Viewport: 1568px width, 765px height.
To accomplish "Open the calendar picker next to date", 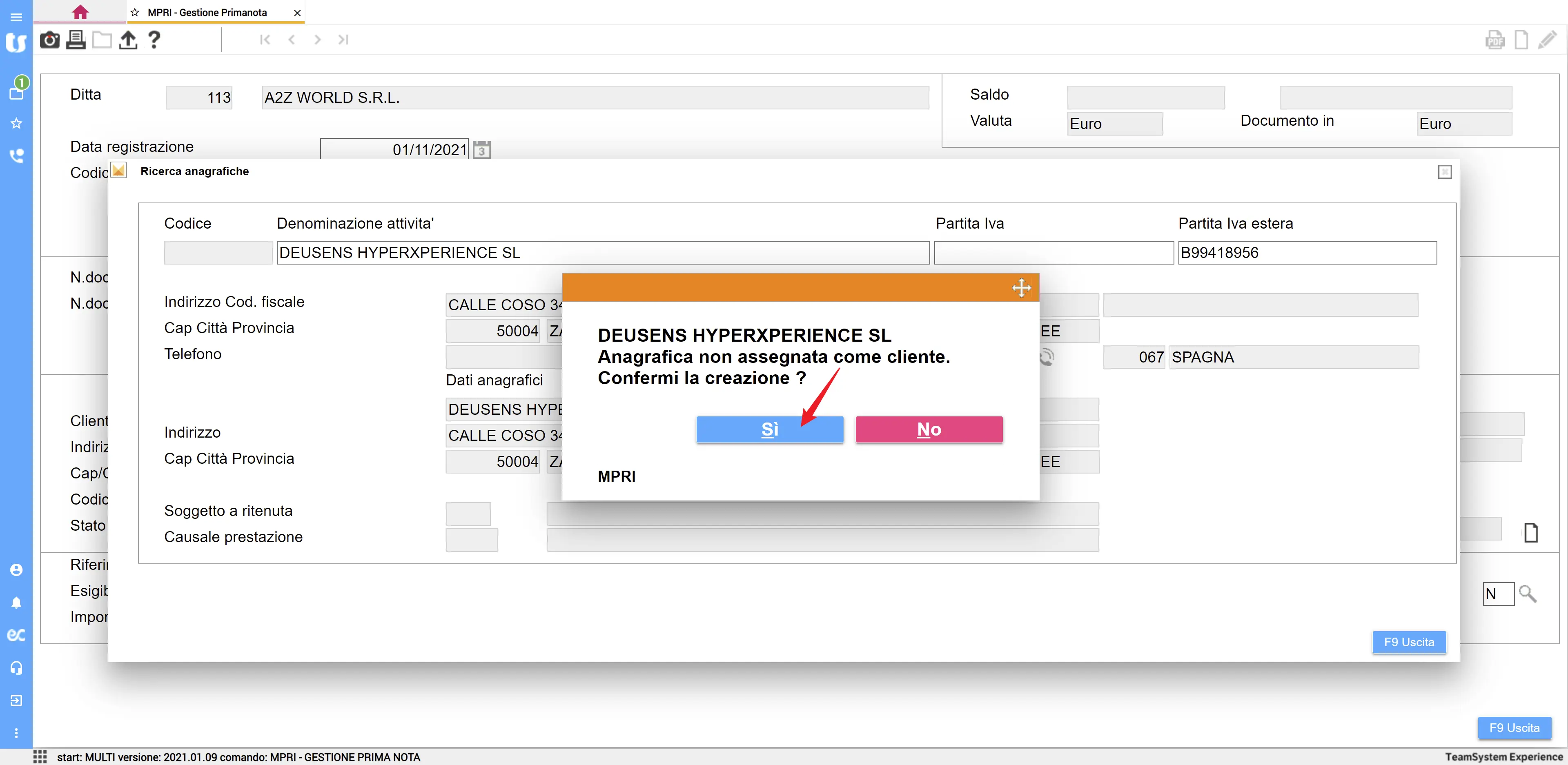I will 481,150.
